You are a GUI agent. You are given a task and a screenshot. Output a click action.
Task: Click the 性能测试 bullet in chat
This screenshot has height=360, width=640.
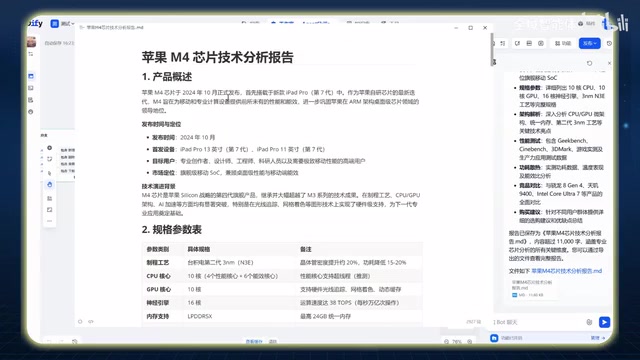pos(561,149)
